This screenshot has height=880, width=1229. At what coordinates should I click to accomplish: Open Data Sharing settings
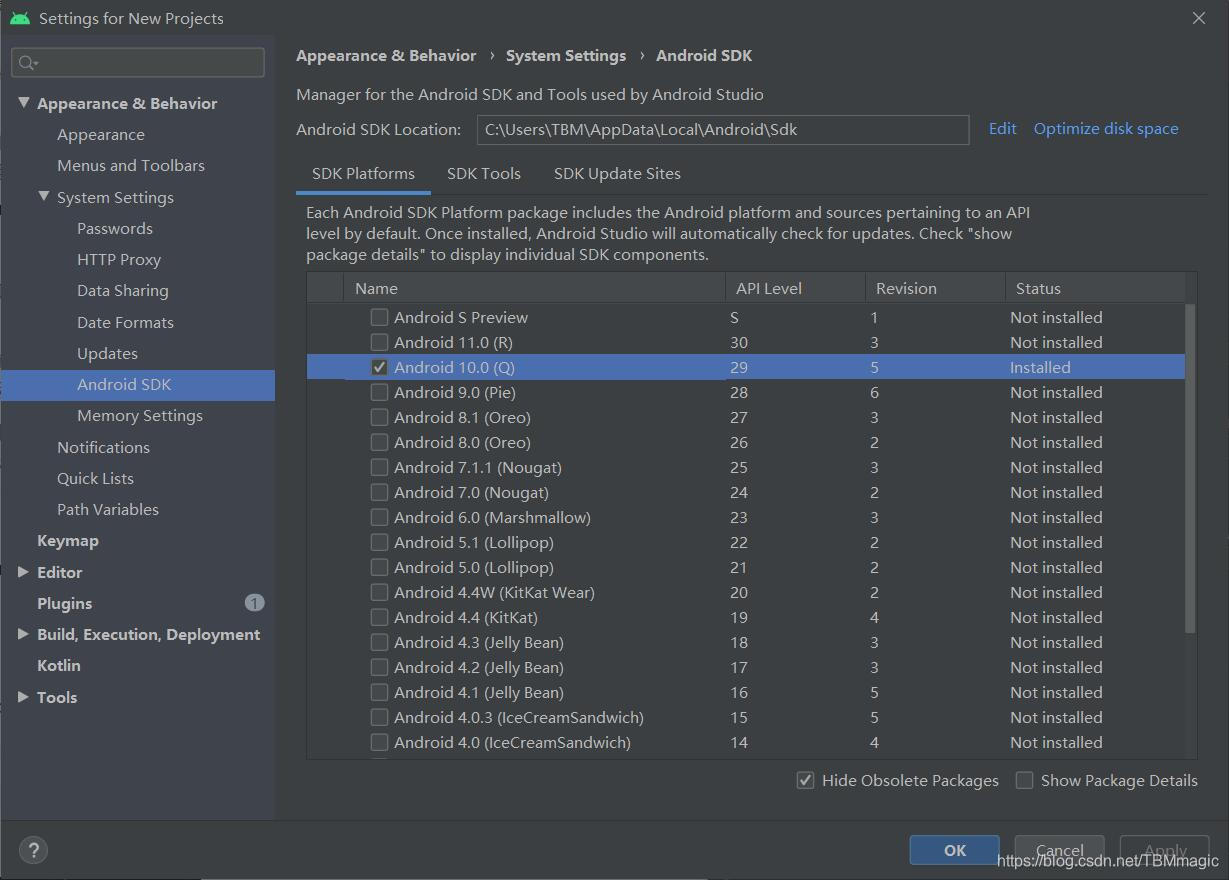tap(123, 290)
